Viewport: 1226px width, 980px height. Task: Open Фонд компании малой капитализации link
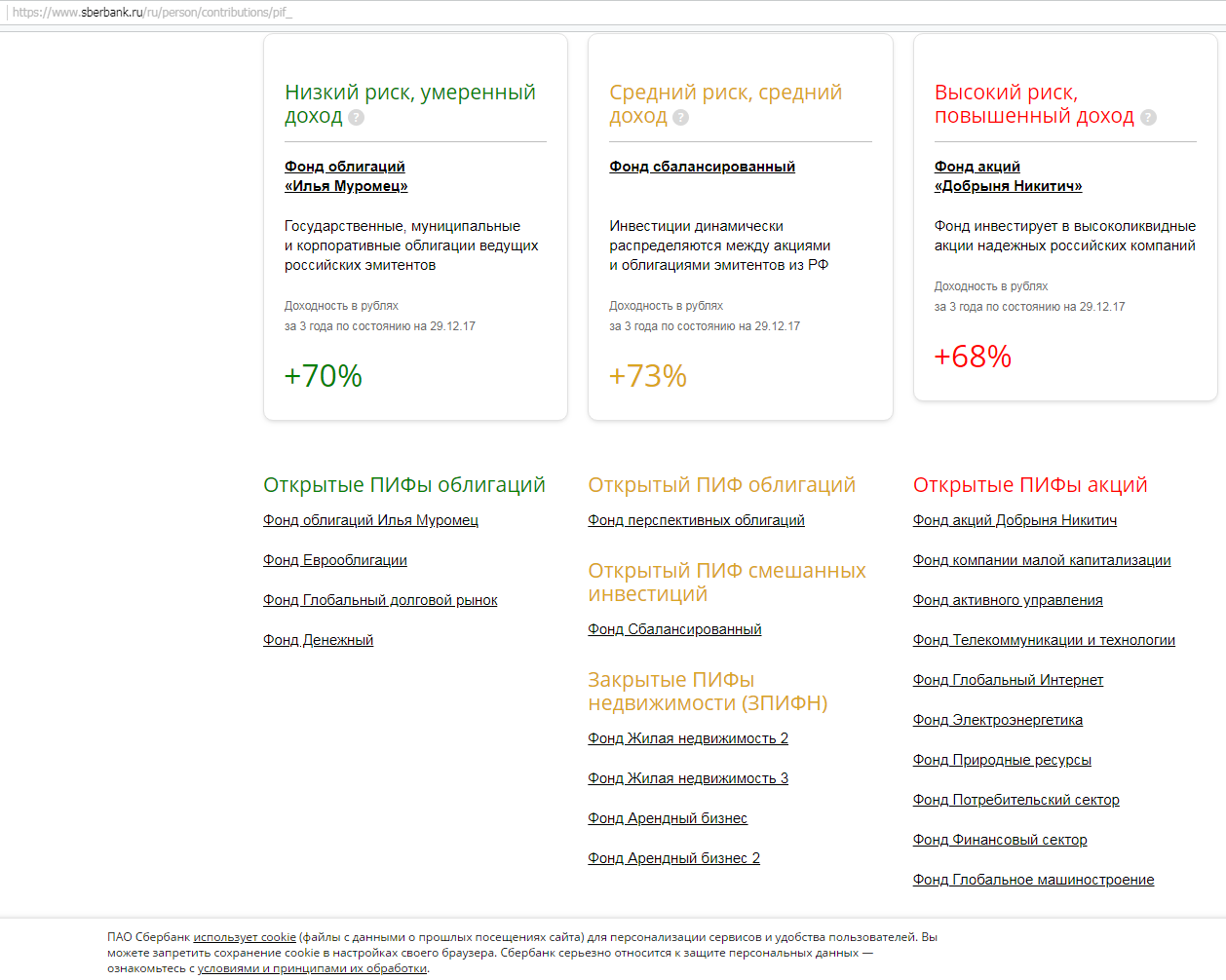coord(1042,560)
